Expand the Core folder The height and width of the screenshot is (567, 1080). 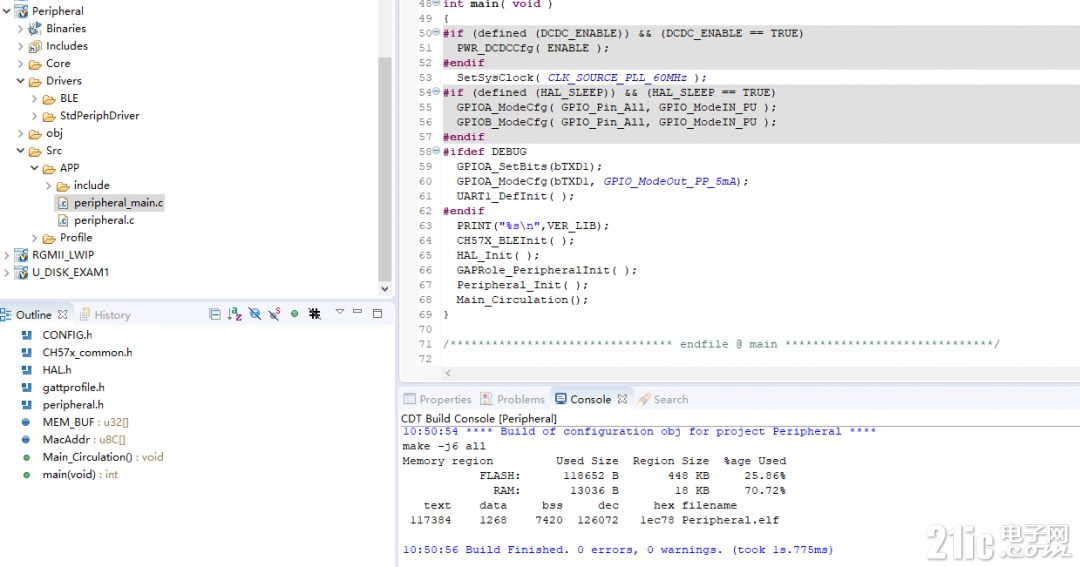click(21, 63)
